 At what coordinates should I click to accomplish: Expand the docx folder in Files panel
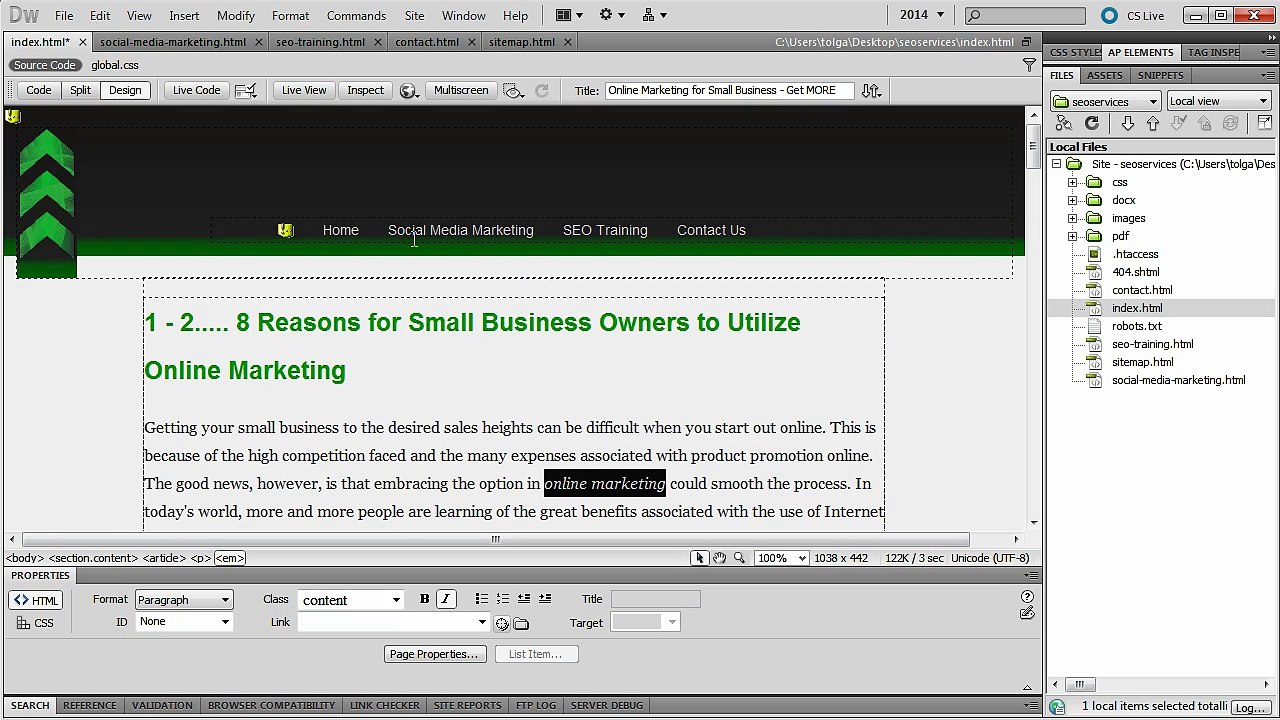point(1073,200)
